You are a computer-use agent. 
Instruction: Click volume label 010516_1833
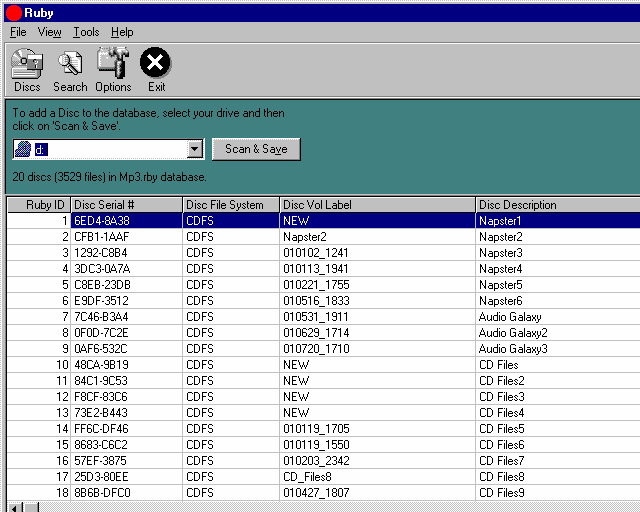click(x=378, y=301)
